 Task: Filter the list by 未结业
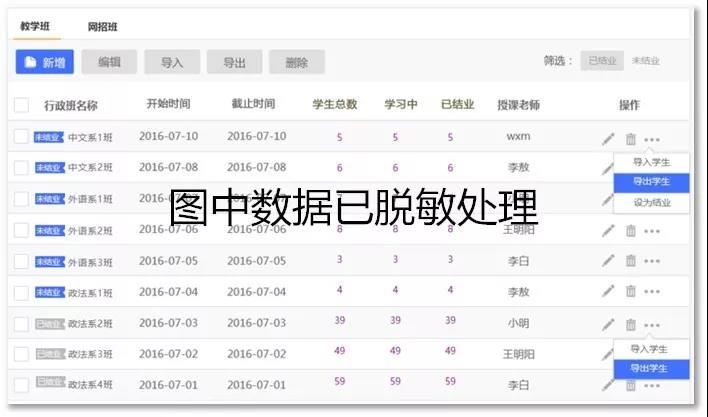coord(646,62)
